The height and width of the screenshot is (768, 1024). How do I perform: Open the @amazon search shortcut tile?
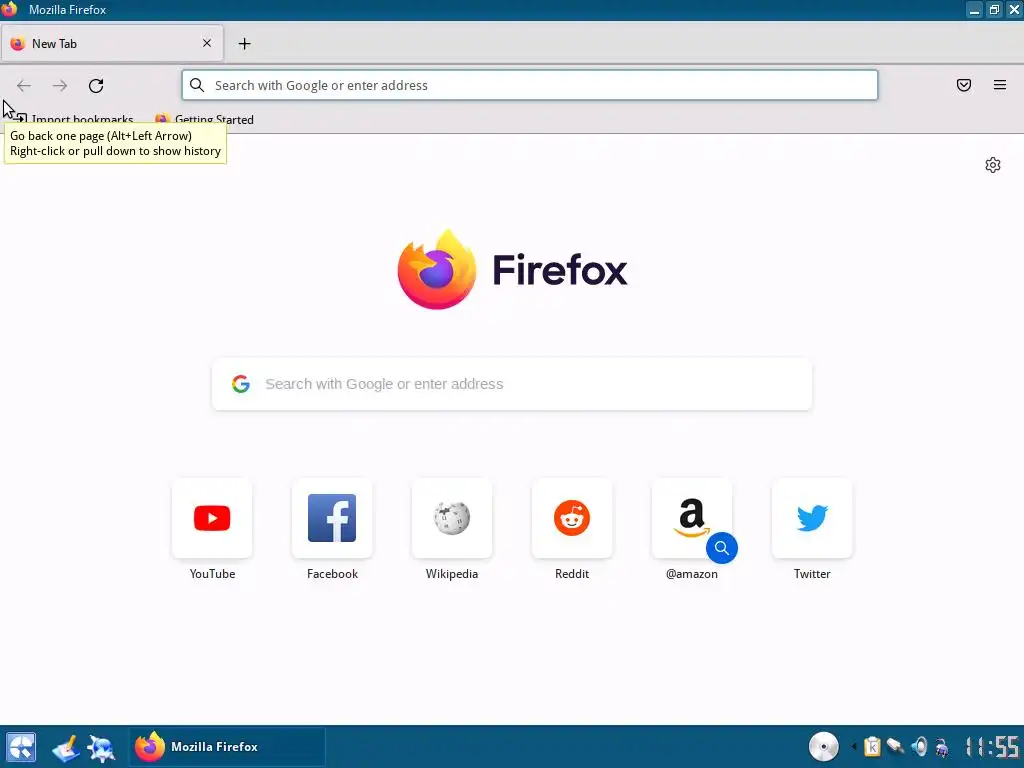point(692,518)
